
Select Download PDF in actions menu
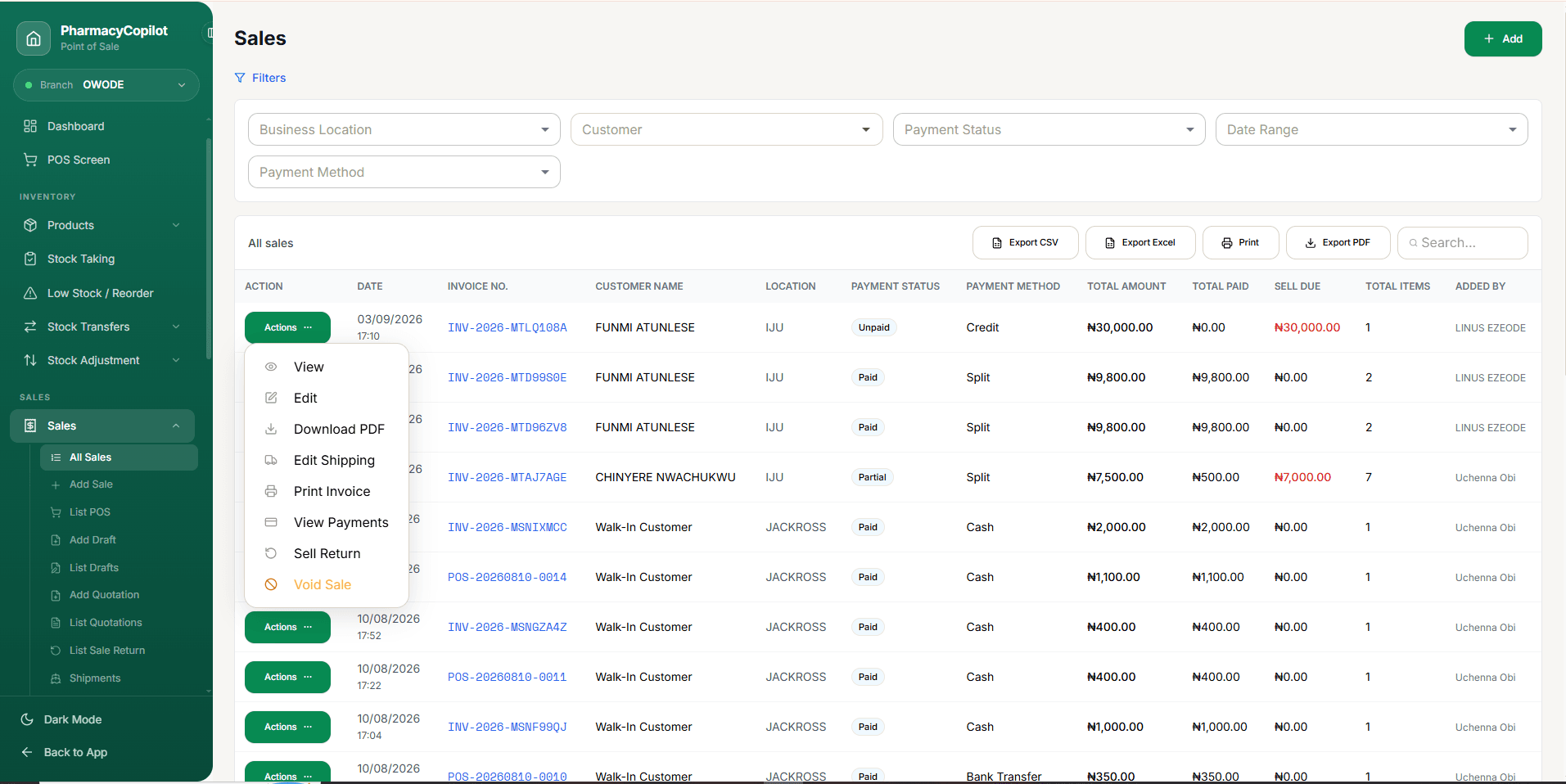click(327, 429)
